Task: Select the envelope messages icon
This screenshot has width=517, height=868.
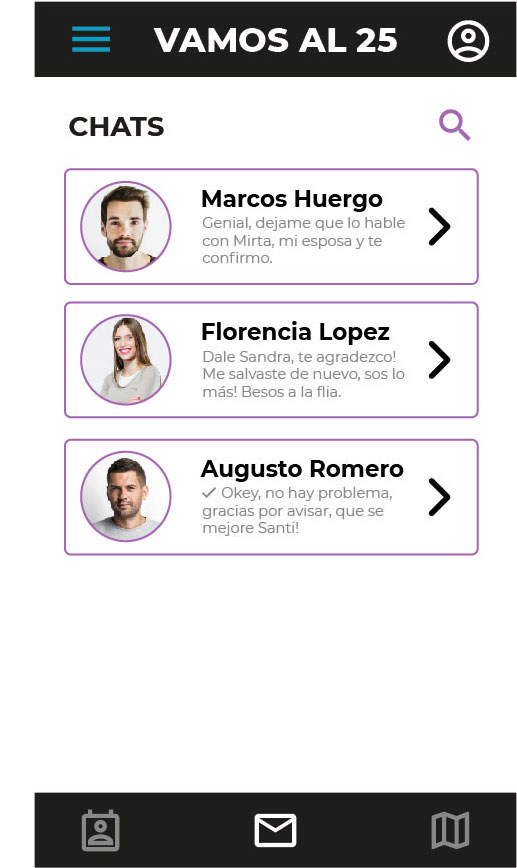Action: [x=275, y=830]
